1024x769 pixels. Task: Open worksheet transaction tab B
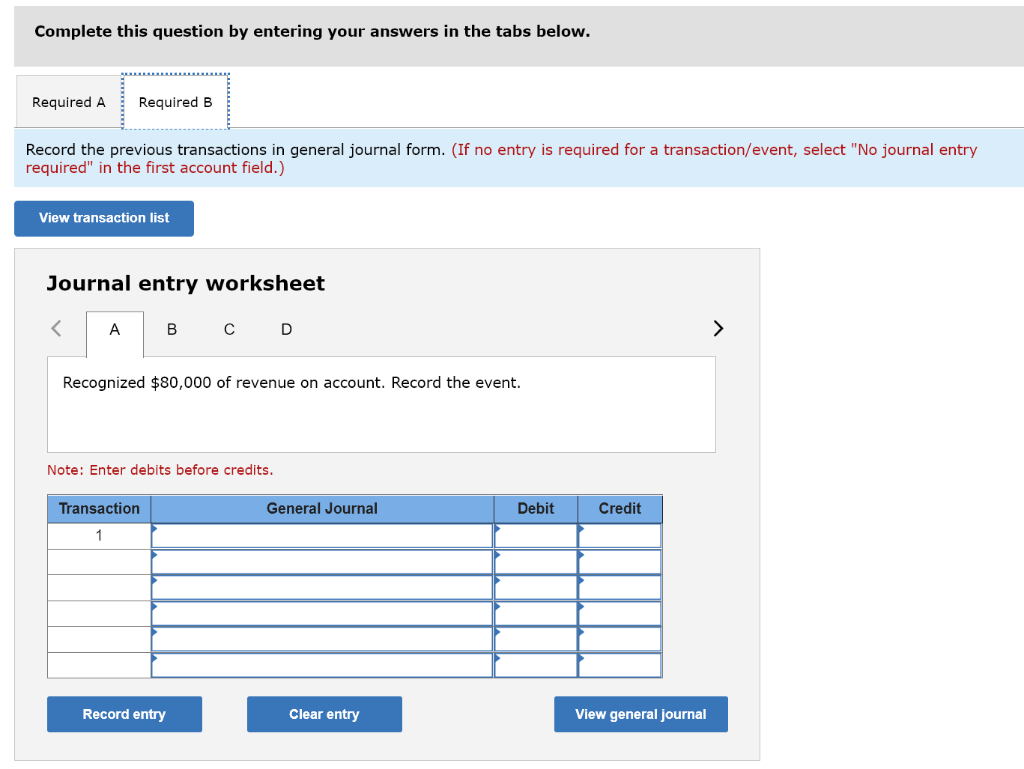coord(171,330)
